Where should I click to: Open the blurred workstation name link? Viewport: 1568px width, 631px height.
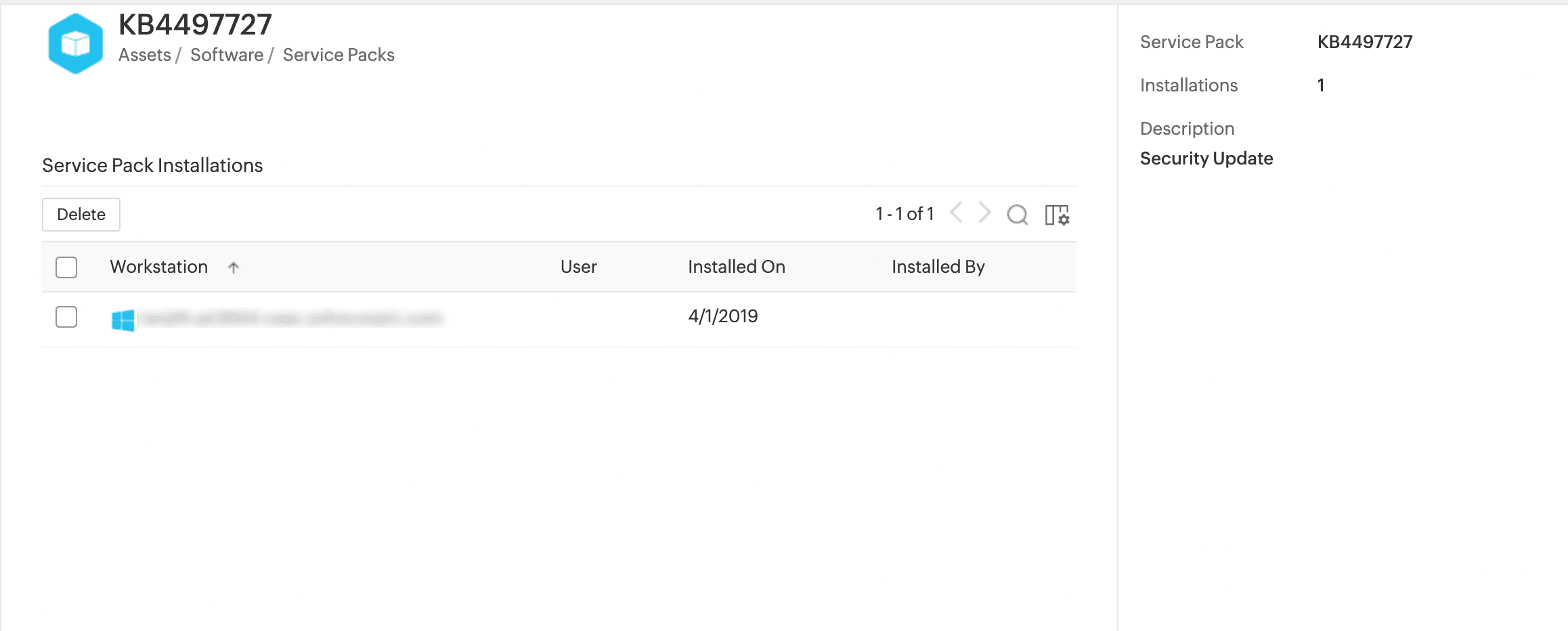click(291, 318)
